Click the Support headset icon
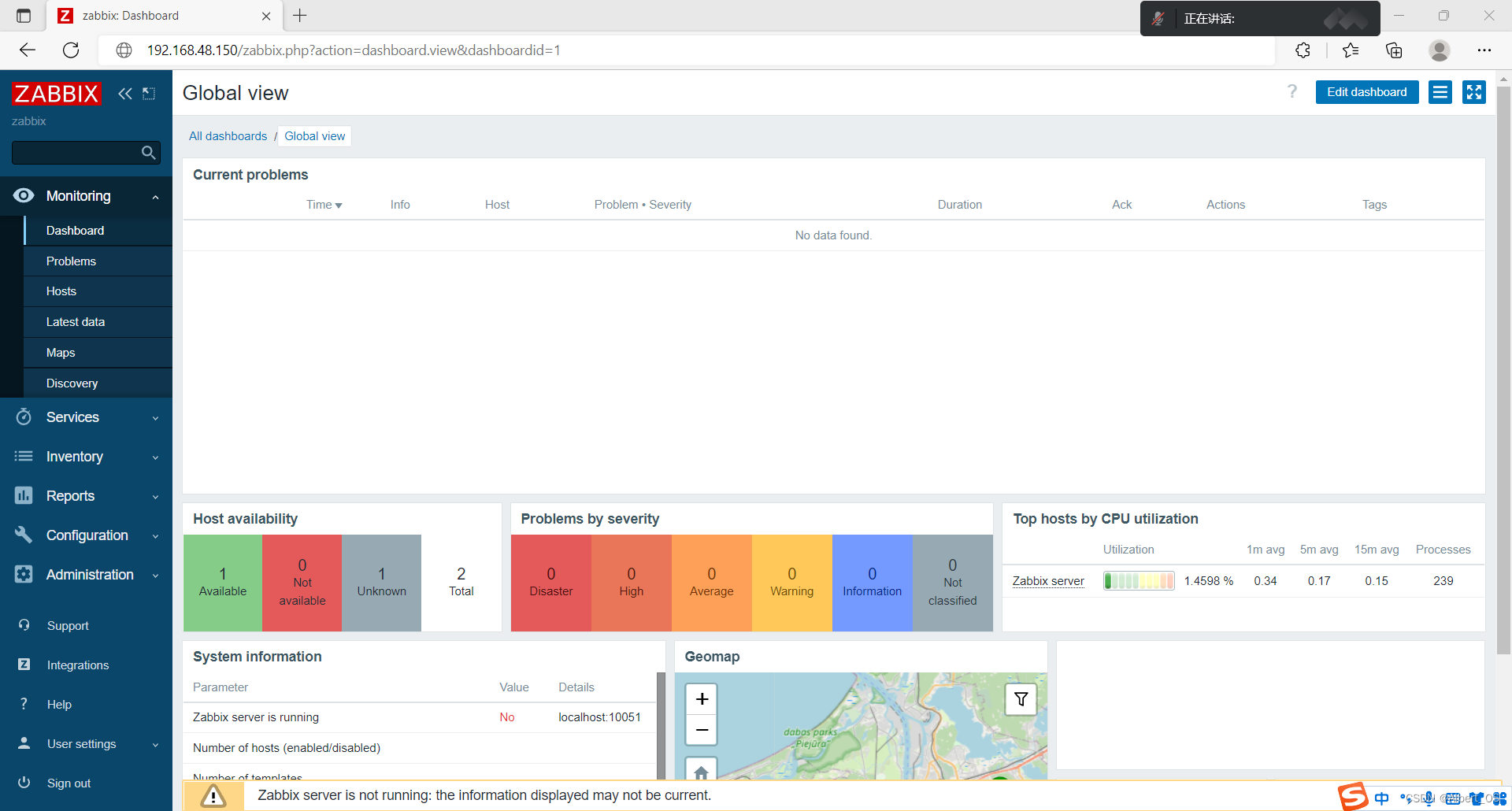 tap(24, 625)
